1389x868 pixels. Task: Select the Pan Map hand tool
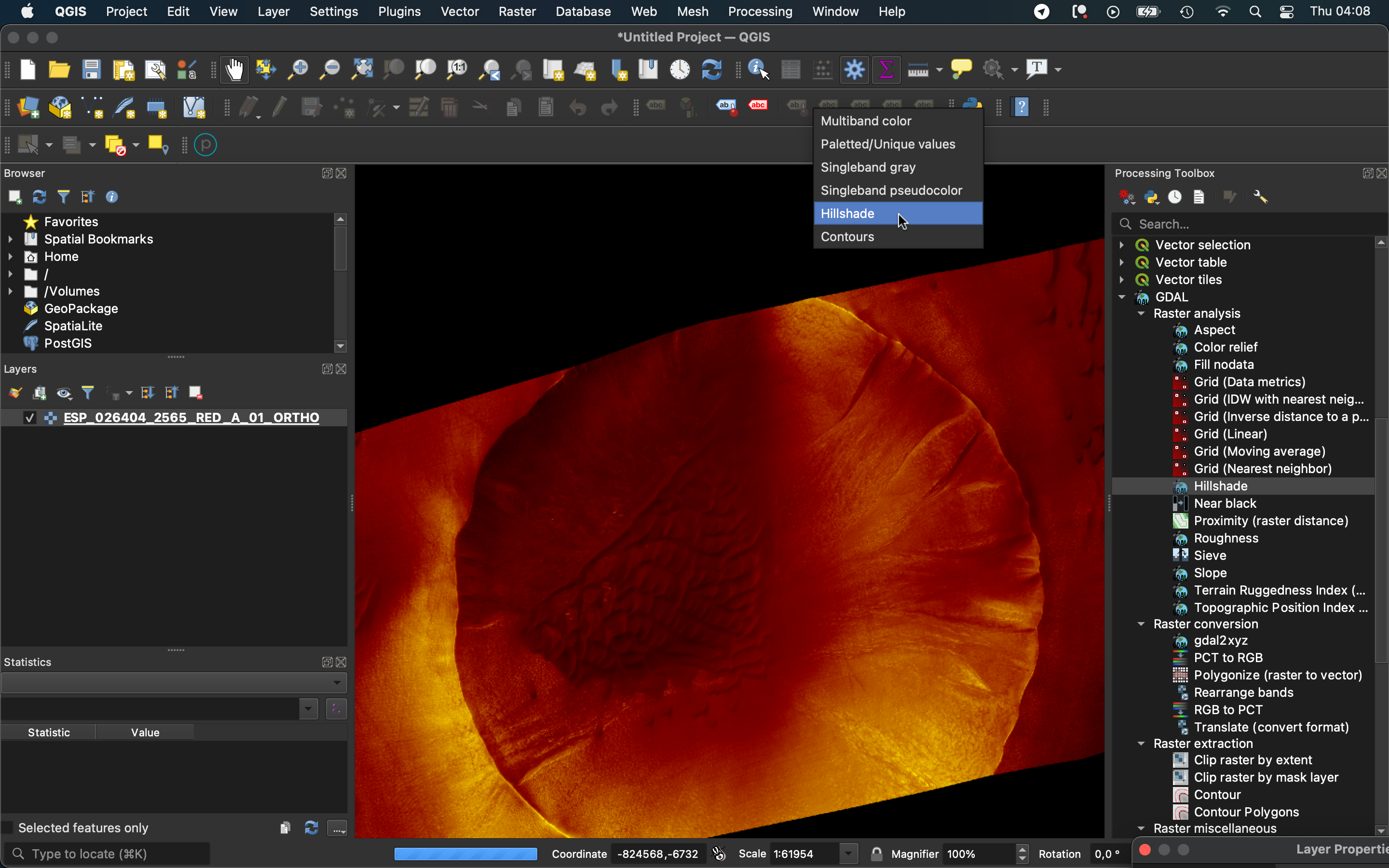tap(234, 70)
